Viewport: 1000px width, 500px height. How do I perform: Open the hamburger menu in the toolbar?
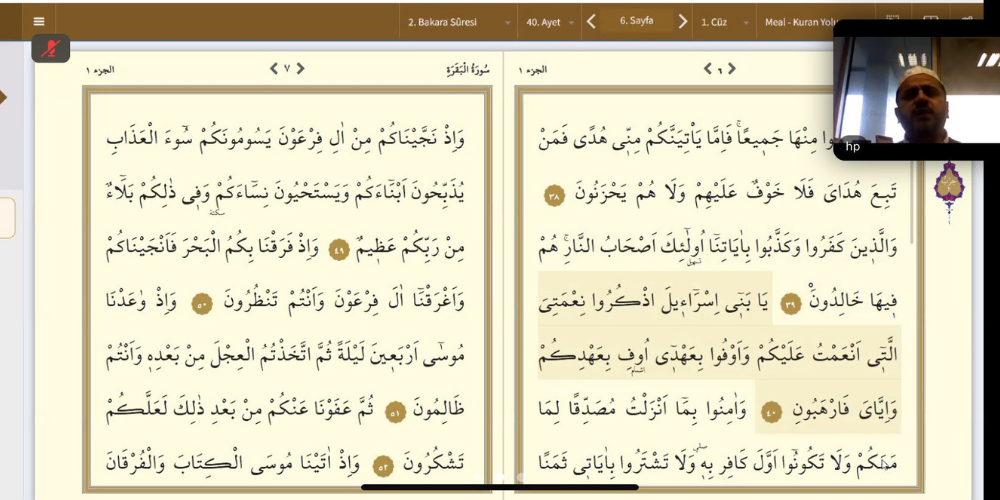[x=38, y=21]
